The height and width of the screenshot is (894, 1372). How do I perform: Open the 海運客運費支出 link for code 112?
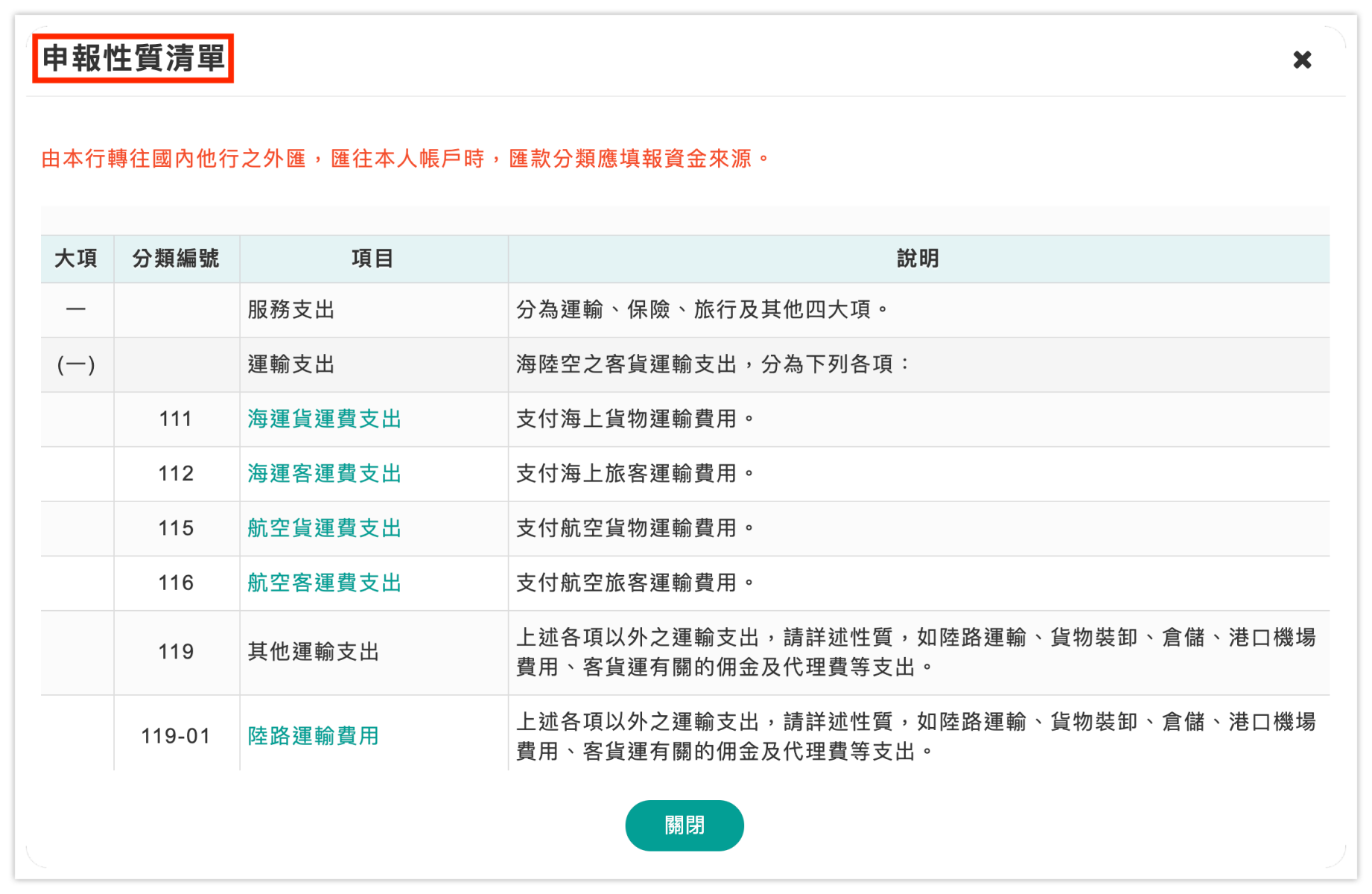[323, 473]
